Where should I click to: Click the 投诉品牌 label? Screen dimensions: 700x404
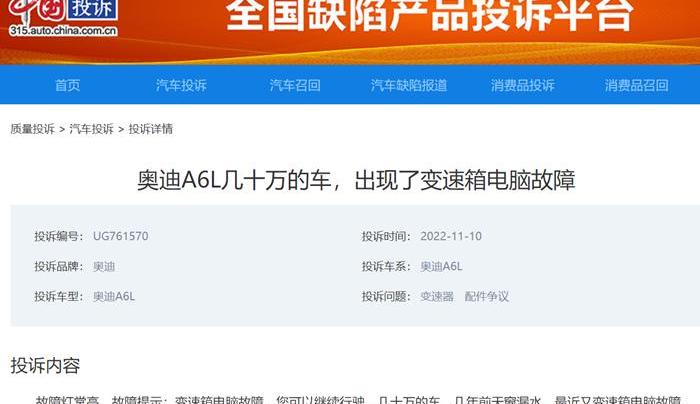tap(58, 267)
